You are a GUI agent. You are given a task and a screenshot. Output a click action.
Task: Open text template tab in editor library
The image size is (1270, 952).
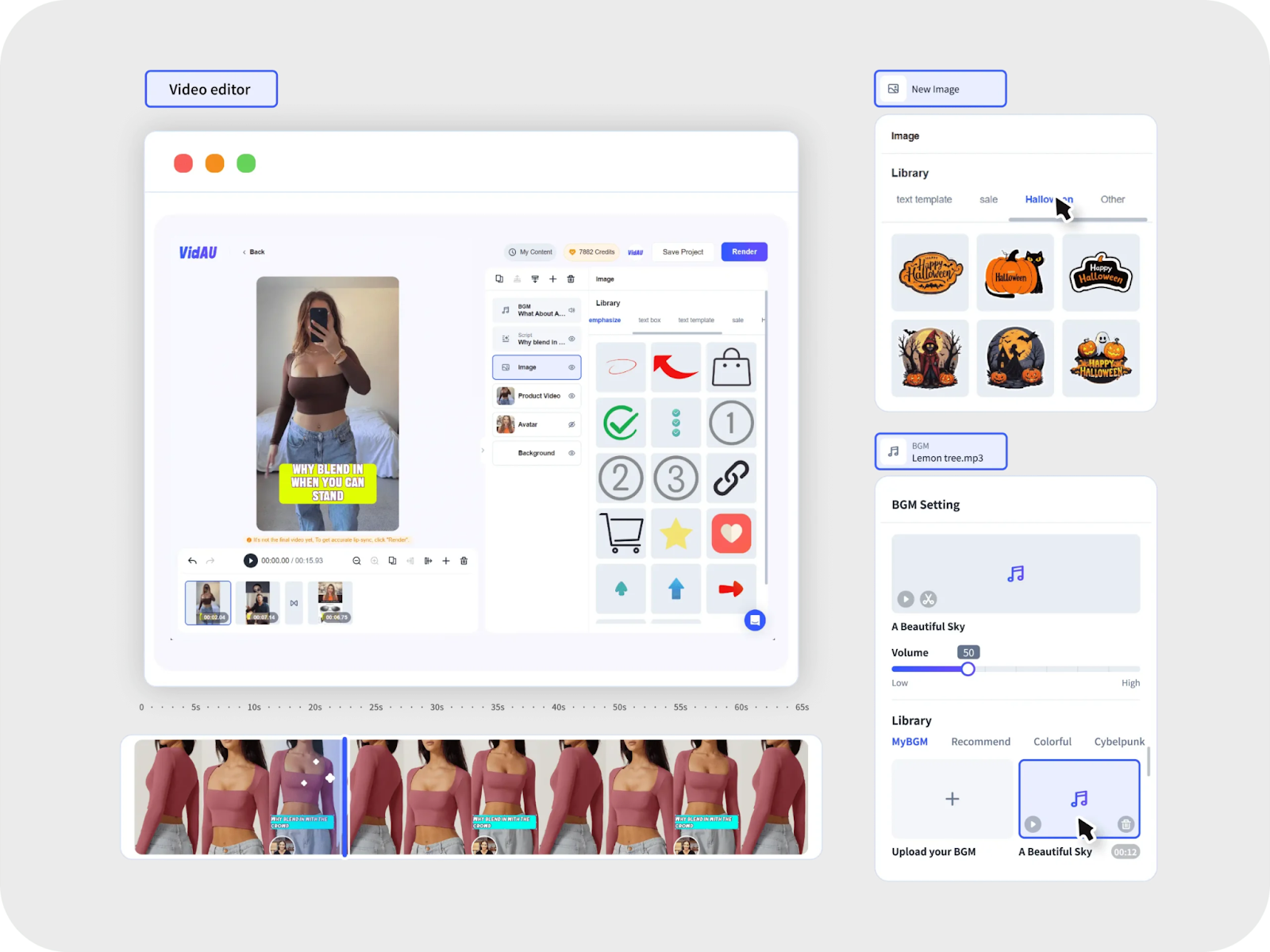(696, 321)
